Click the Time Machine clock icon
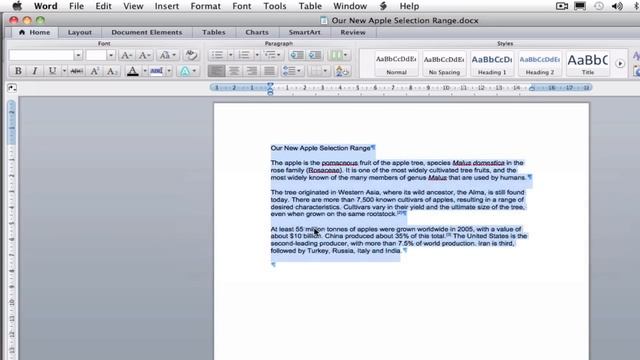The width and height of the screenshot is (640, 360). [x=598, y=6]
